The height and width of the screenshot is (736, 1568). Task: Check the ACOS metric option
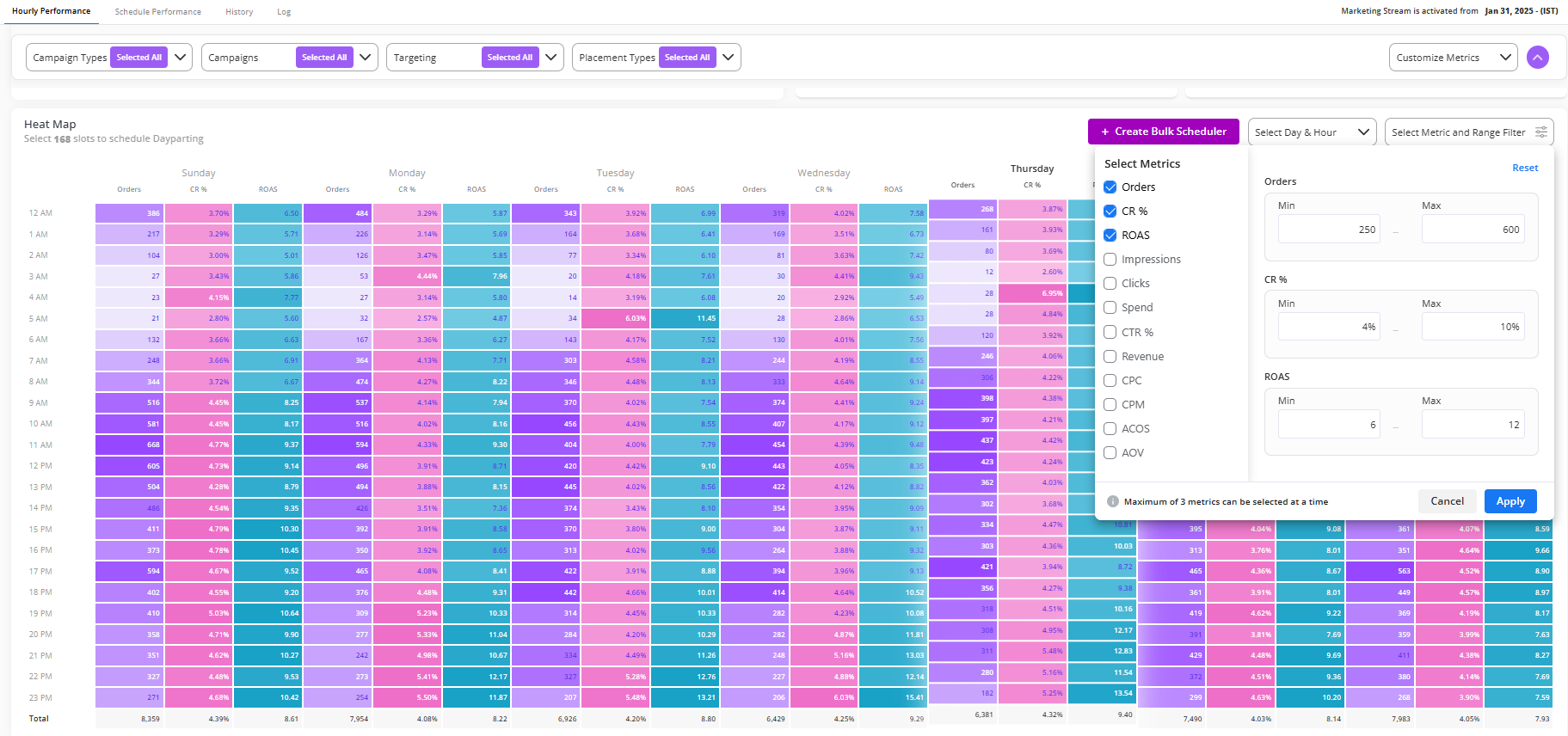(x=1110, y=429)
